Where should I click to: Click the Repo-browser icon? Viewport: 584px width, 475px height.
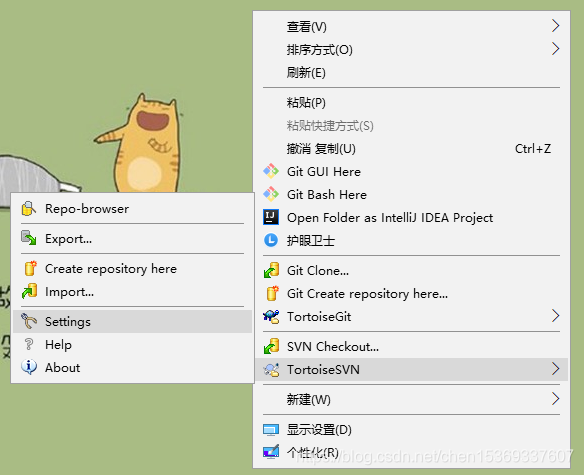tap(29, 209)
